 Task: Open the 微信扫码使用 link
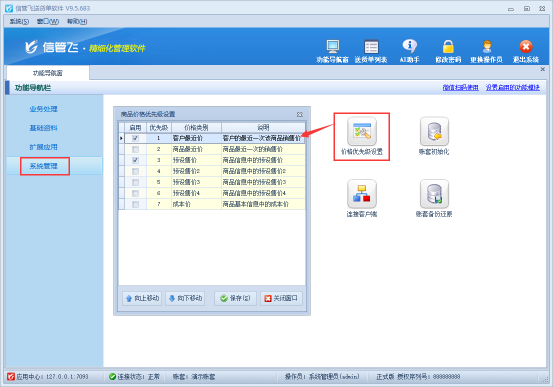click(x=461, y=87)
